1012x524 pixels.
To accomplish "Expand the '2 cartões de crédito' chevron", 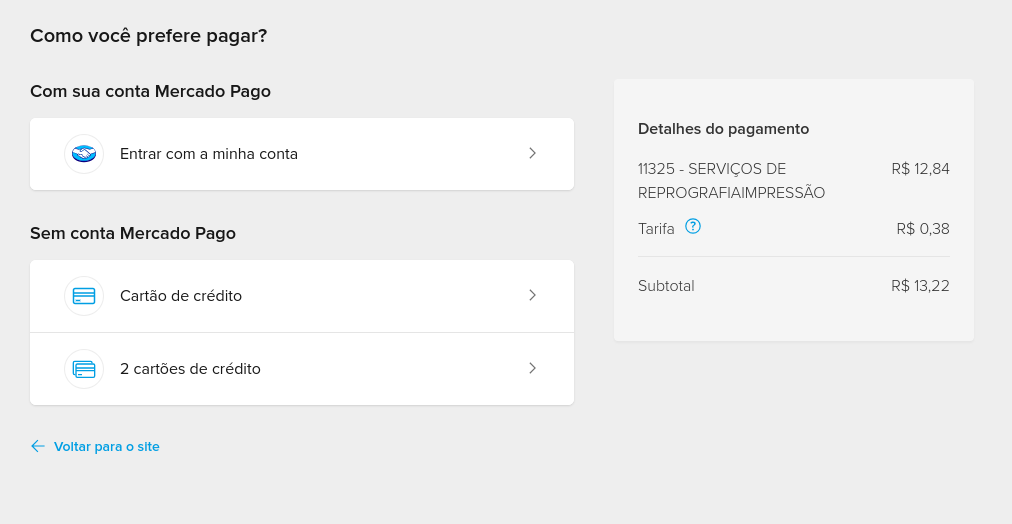I will (x=533, y=368).
